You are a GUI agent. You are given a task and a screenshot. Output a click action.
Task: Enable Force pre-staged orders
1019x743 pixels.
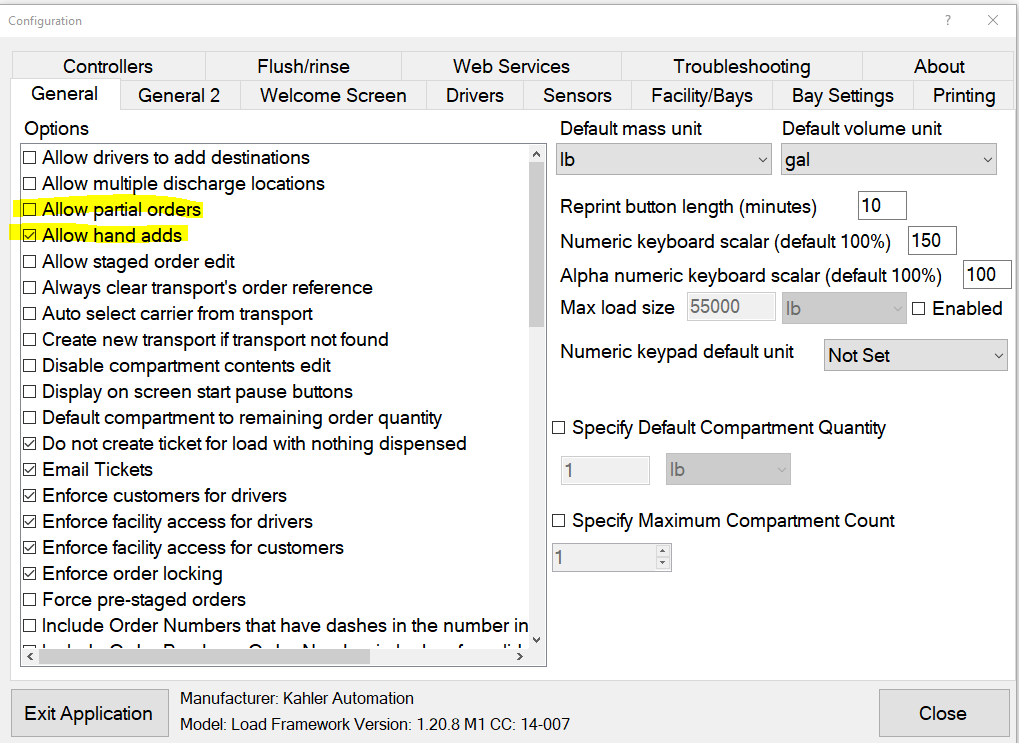pos(29,599)
